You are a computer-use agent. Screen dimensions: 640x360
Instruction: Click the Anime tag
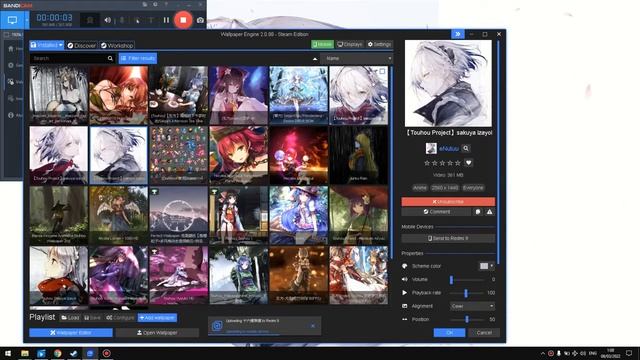point(420,188)
